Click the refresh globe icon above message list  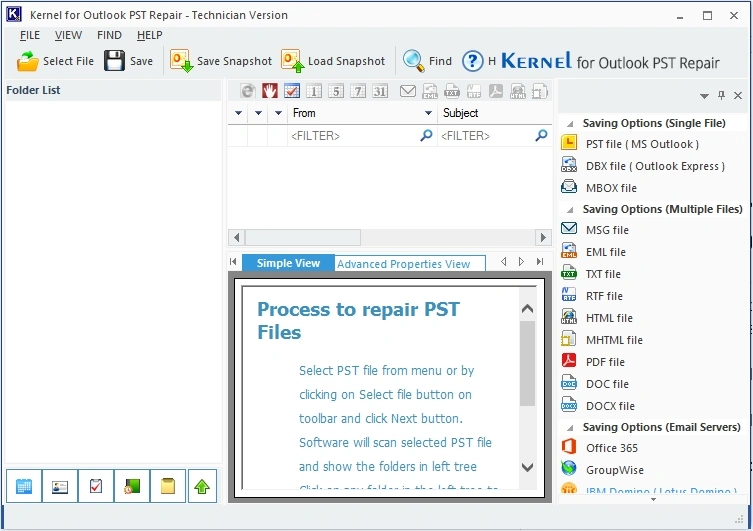pos(248,91)
